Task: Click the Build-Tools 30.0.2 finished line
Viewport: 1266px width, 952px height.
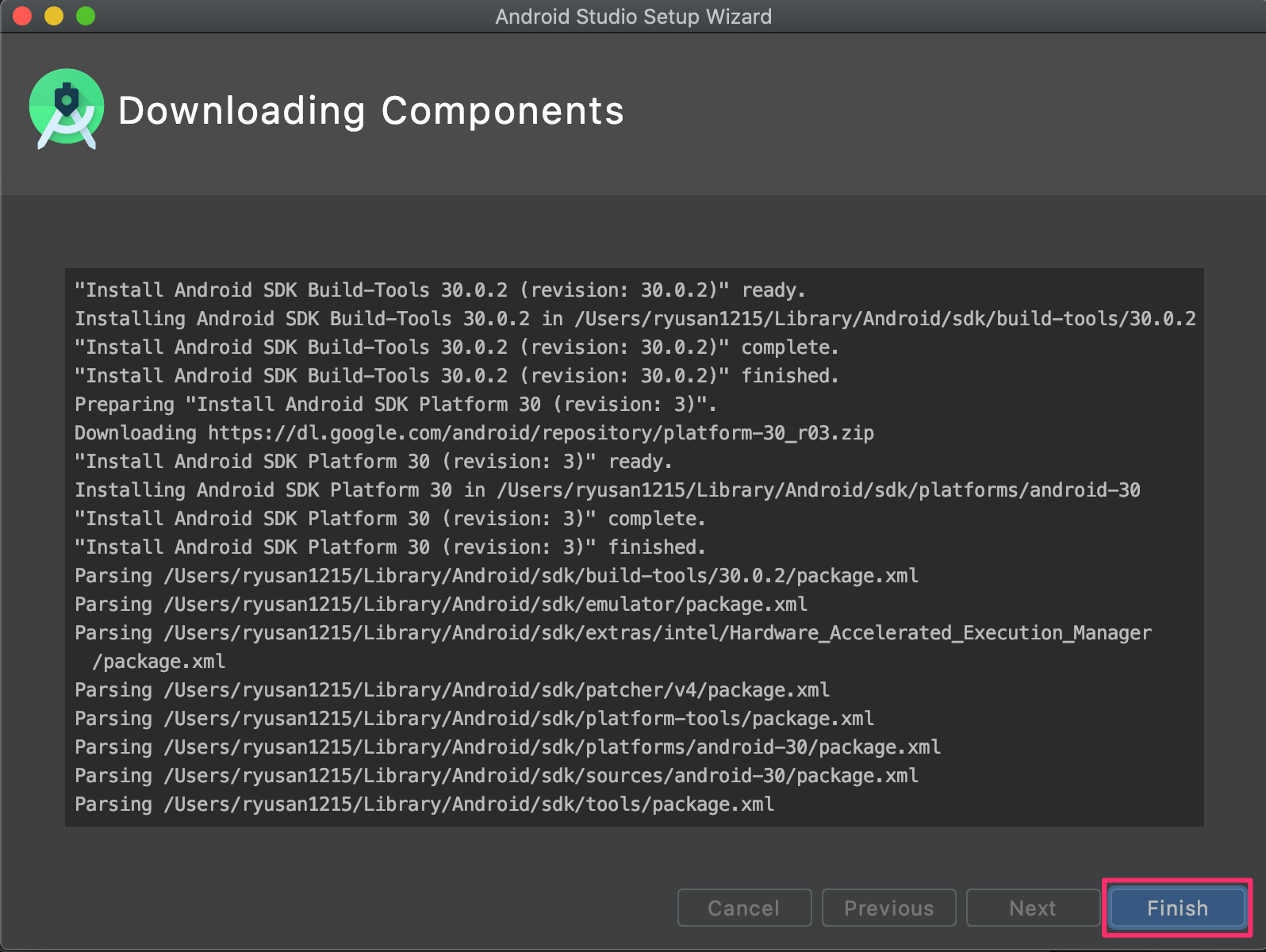Action: point(457,376)
